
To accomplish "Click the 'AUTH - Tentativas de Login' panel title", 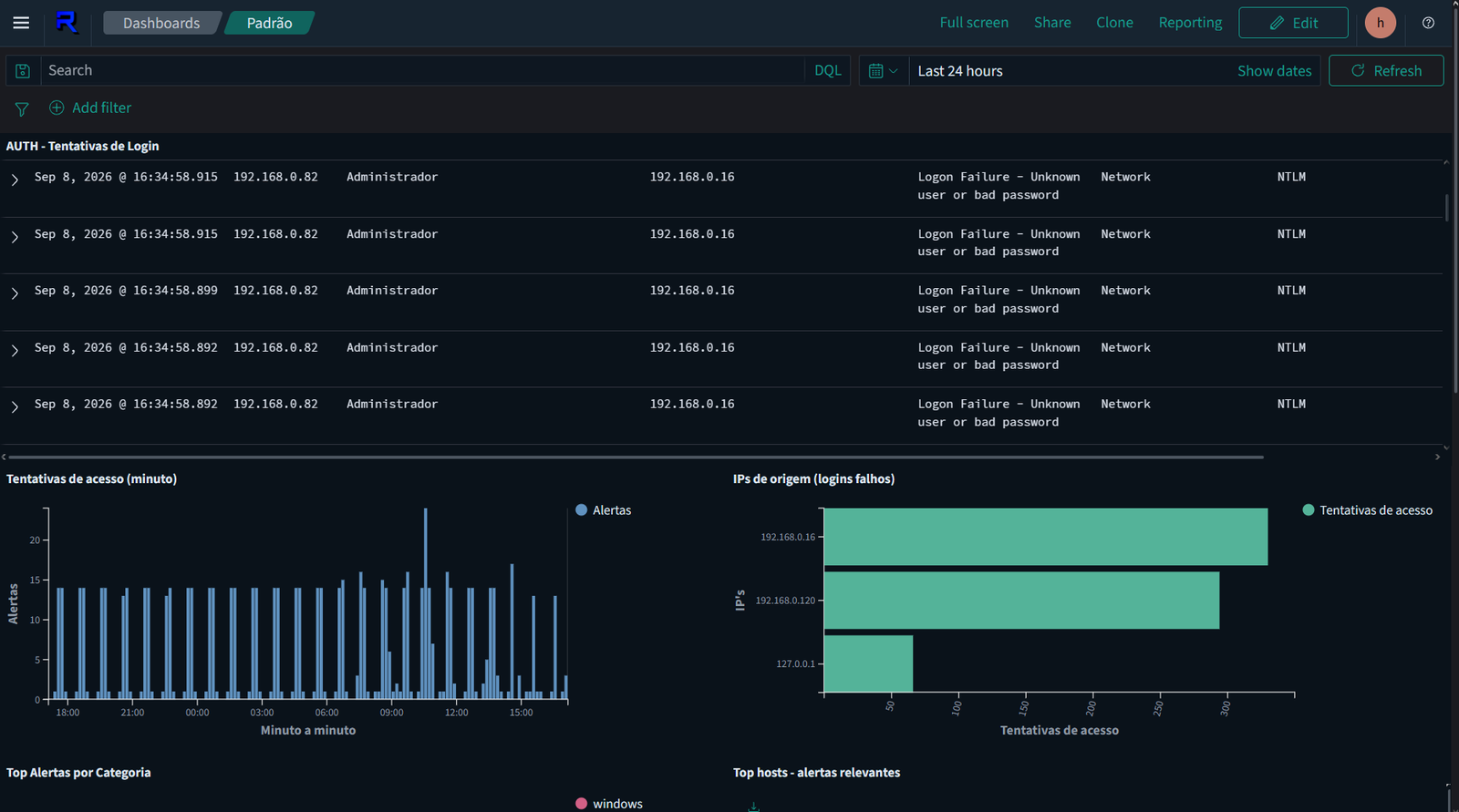I will coord(83,146).
